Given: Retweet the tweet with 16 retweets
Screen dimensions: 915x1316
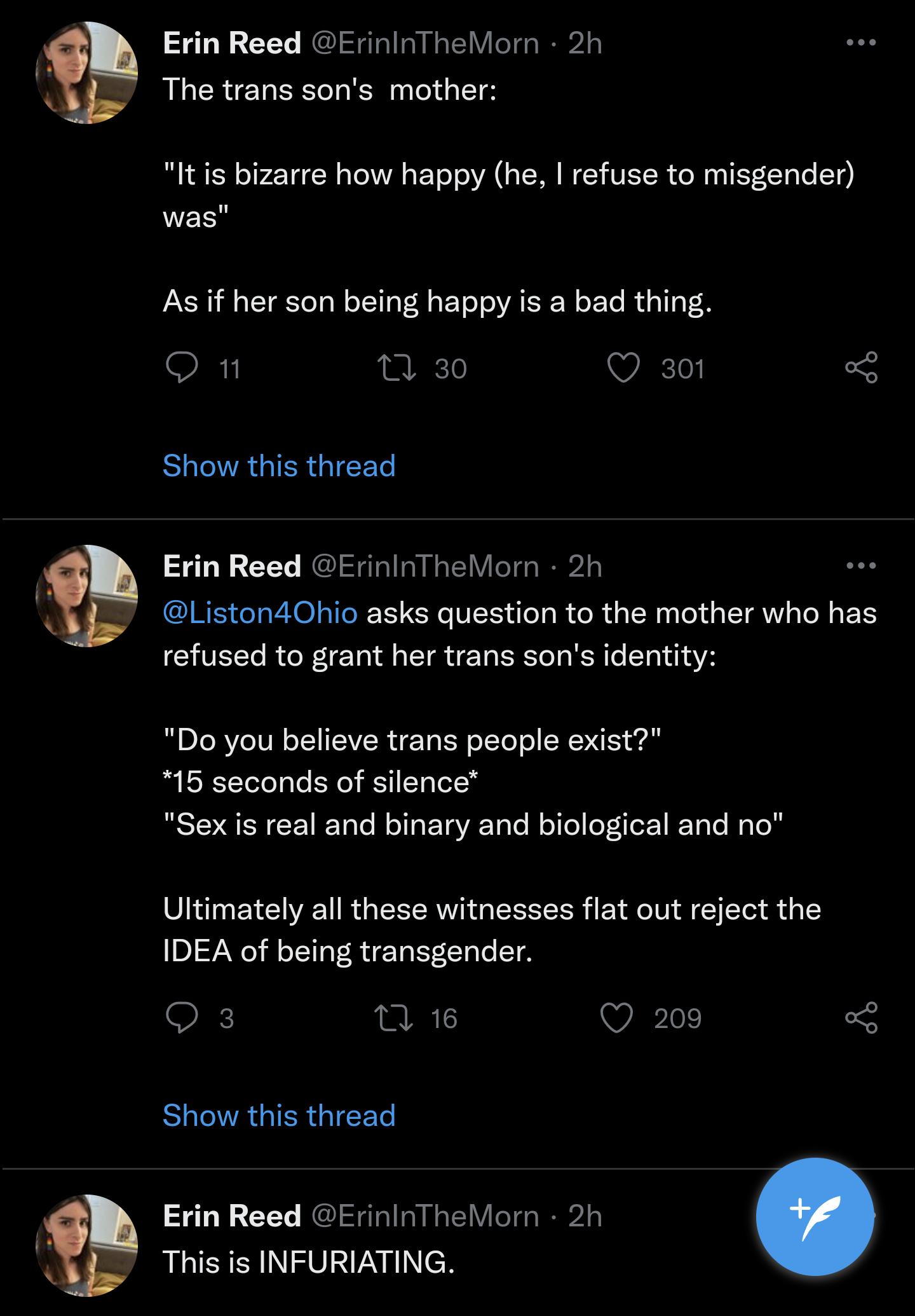Looking at the screenshot, I should [x=394, y=1017].
